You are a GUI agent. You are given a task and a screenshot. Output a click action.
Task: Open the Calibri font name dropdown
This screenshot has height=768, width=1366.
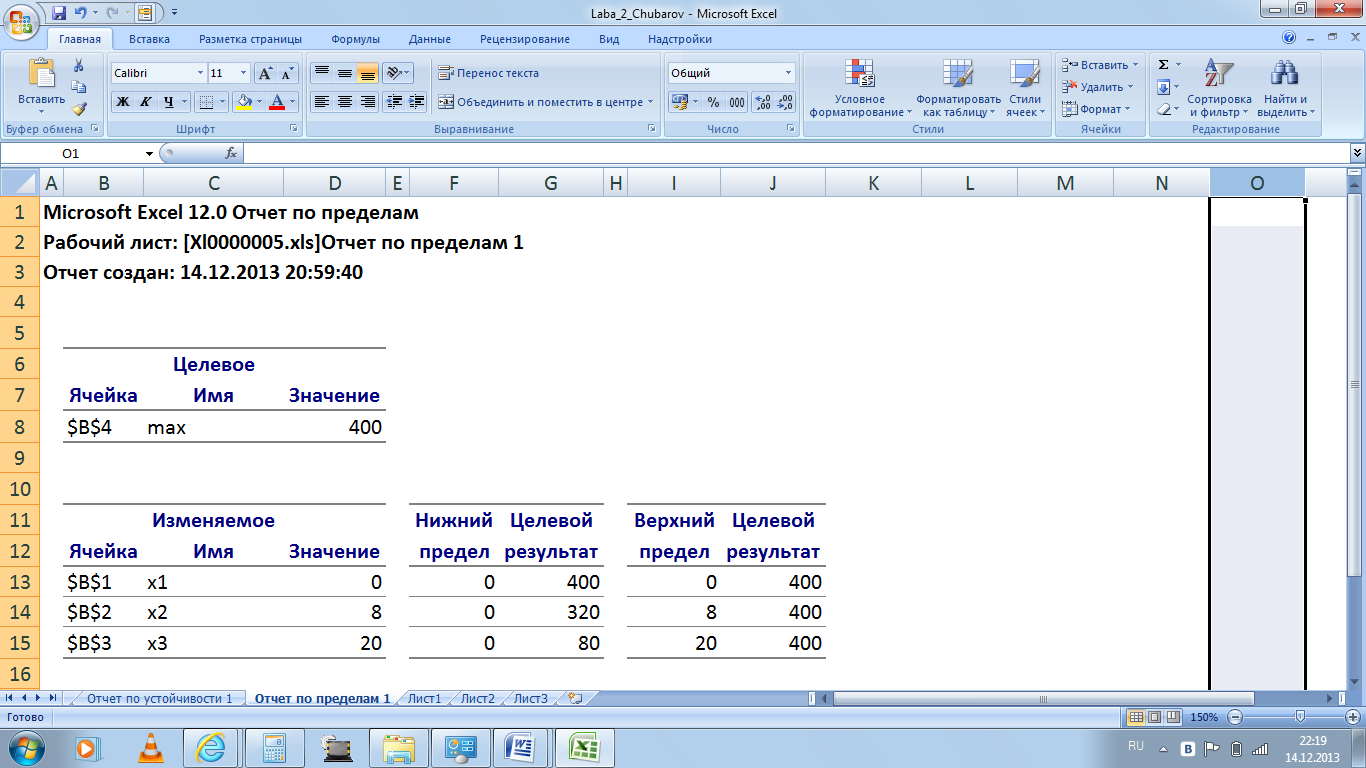199,73
